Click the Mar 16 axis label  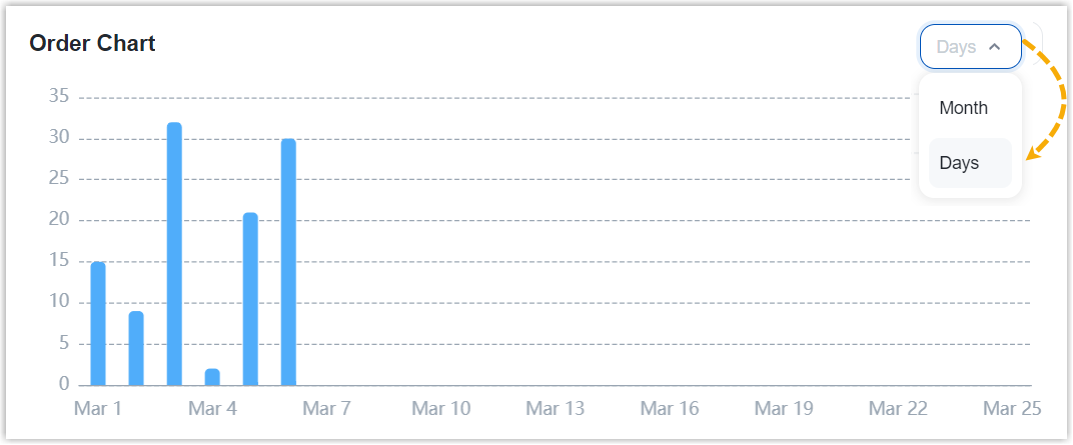point(670,408)
